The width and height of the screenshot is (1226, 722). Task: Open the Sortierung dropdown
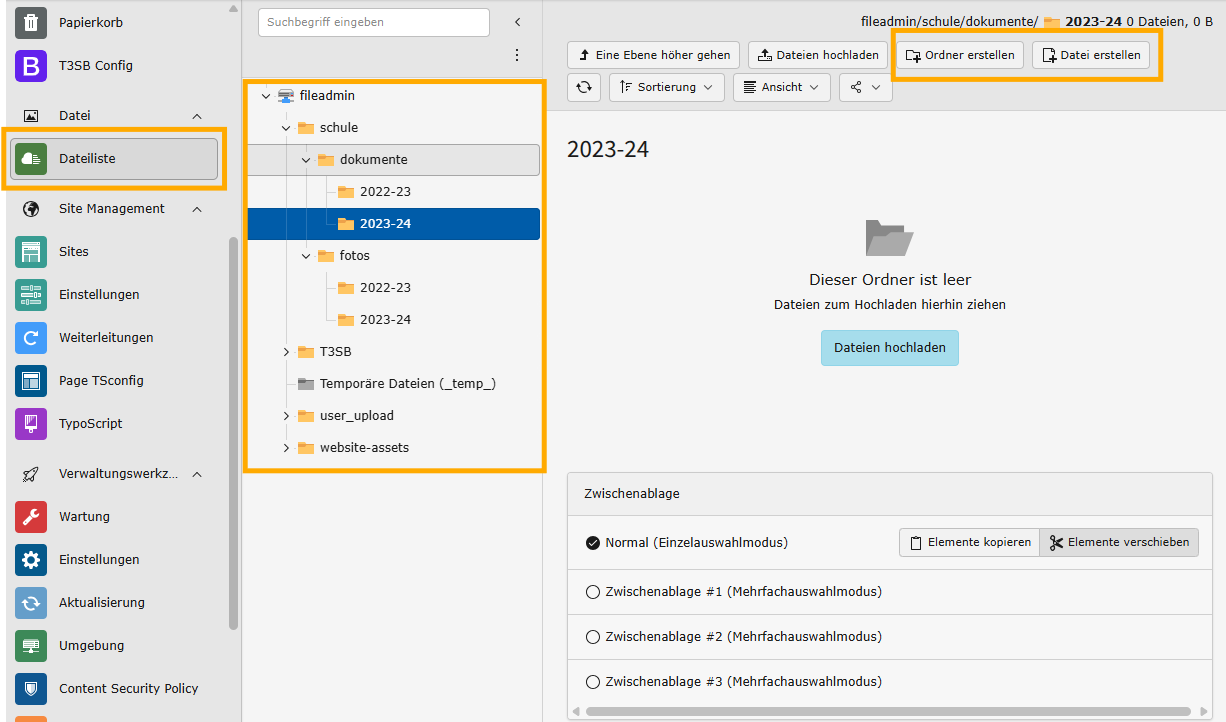click(666, 87)
